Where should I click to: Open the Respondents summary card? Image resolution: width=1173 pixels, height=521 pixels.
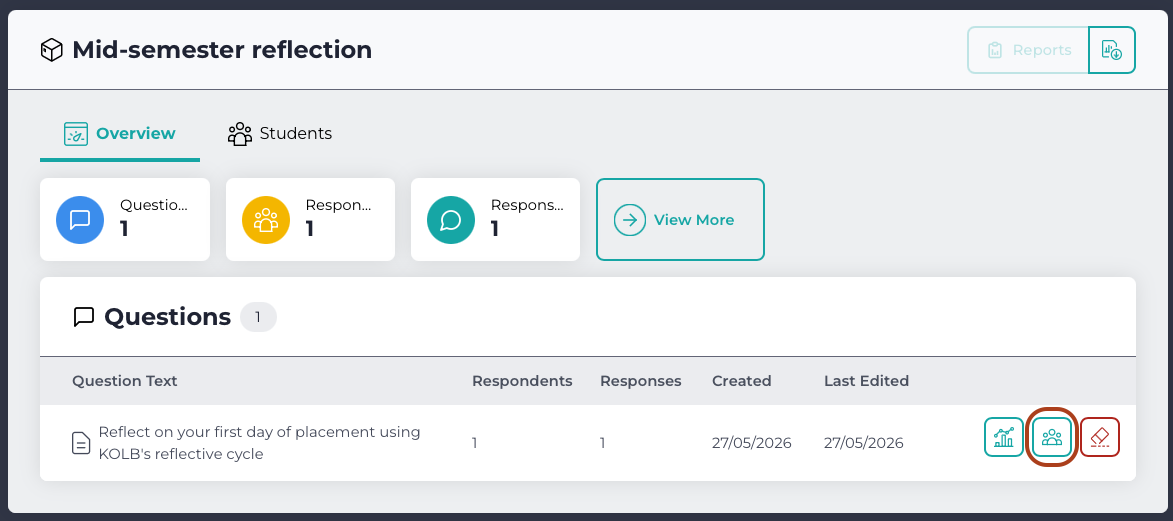point(310,219)
